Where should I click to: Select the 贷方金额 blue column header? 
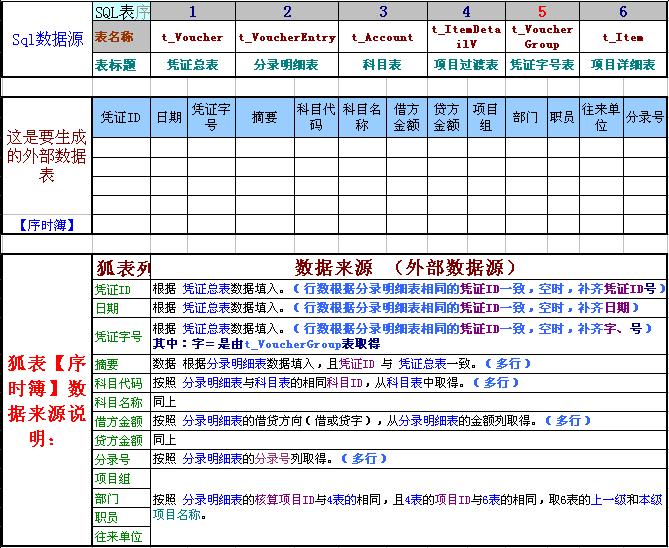tap(448, 117)
